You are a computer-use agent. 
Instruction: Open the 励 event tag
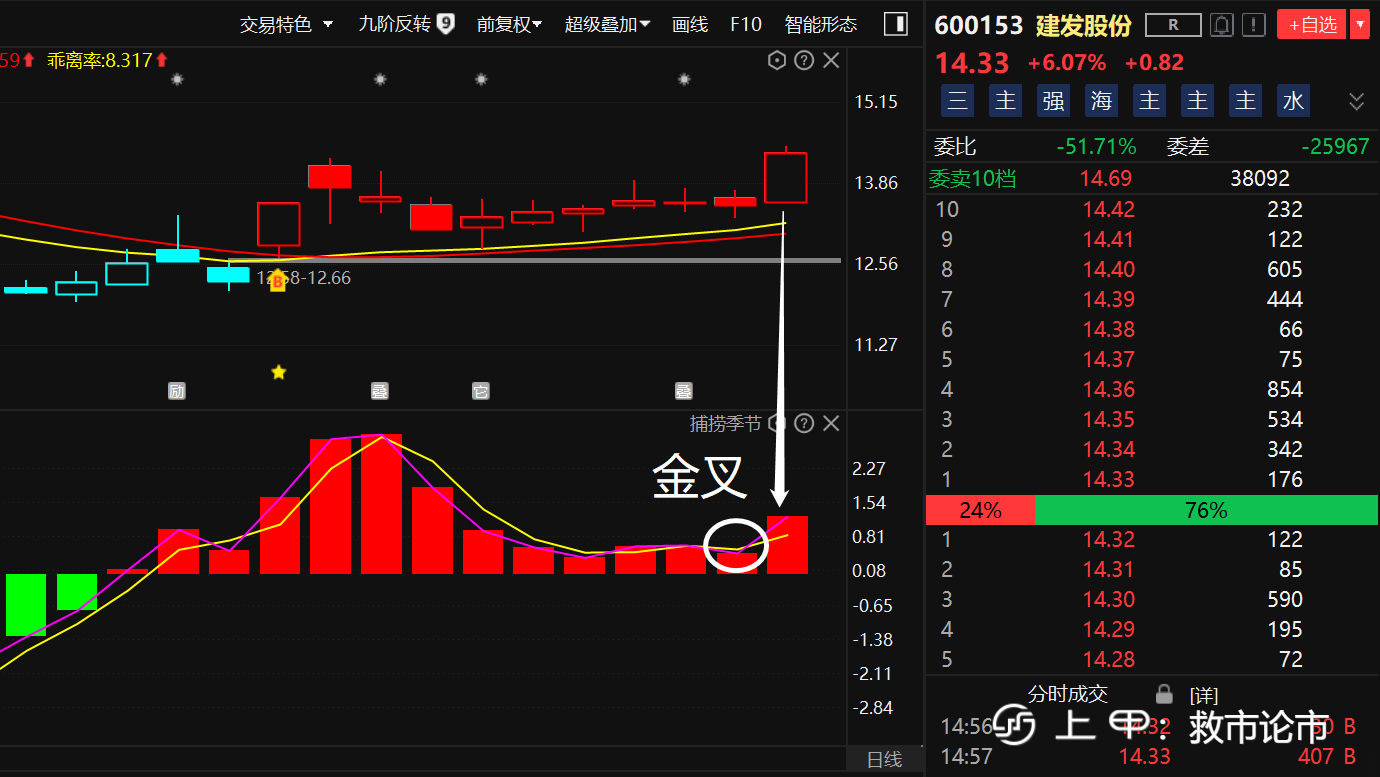177,391
